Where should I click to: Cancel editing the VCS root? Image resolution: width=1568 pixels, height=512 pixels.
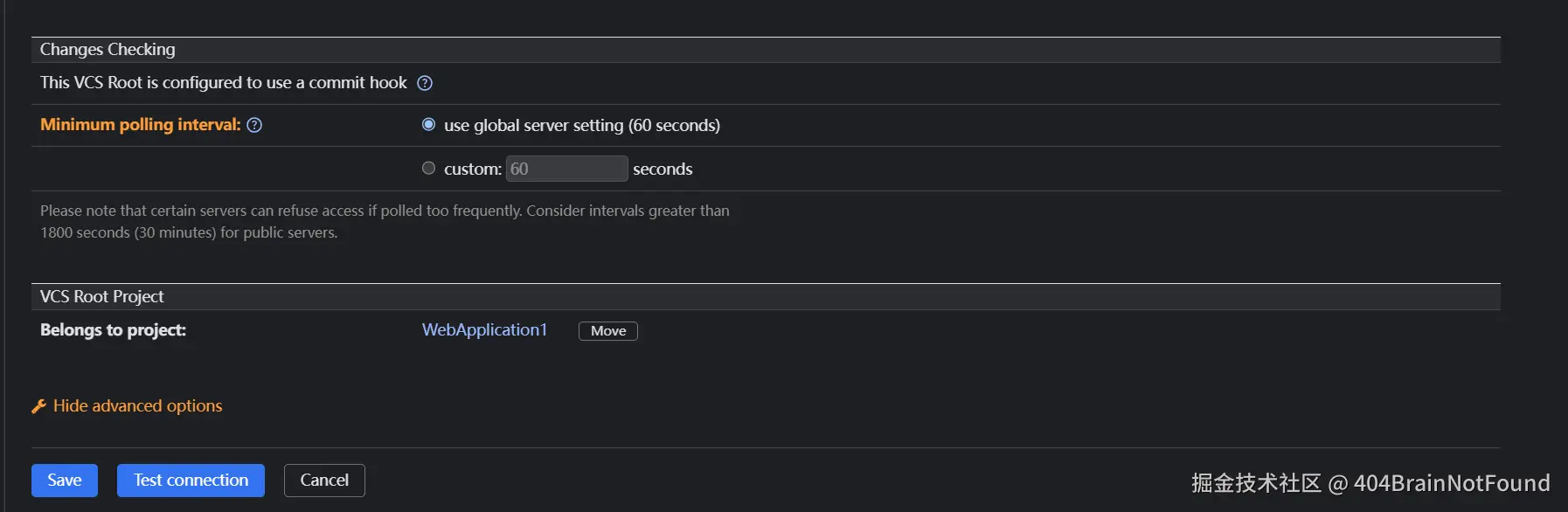click(324, 480)
